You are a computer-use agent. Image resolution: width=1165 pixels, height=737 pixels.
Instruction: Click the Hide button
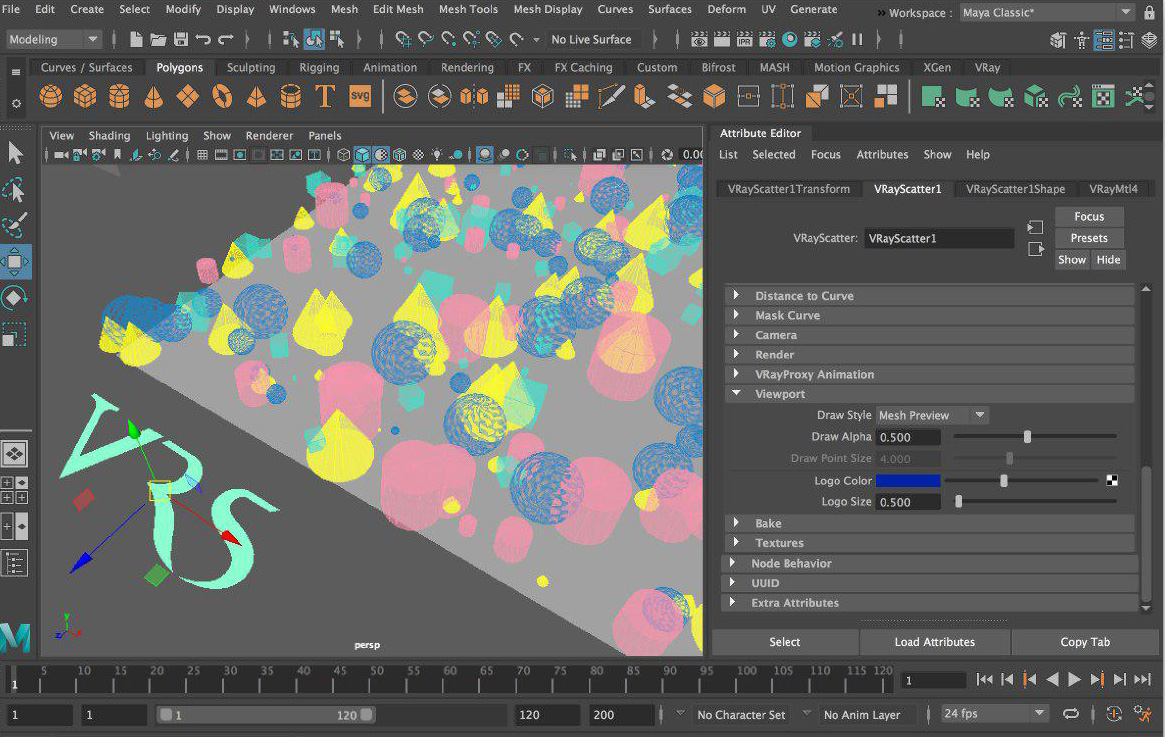pyautogui.click(x=1108, y=259)
